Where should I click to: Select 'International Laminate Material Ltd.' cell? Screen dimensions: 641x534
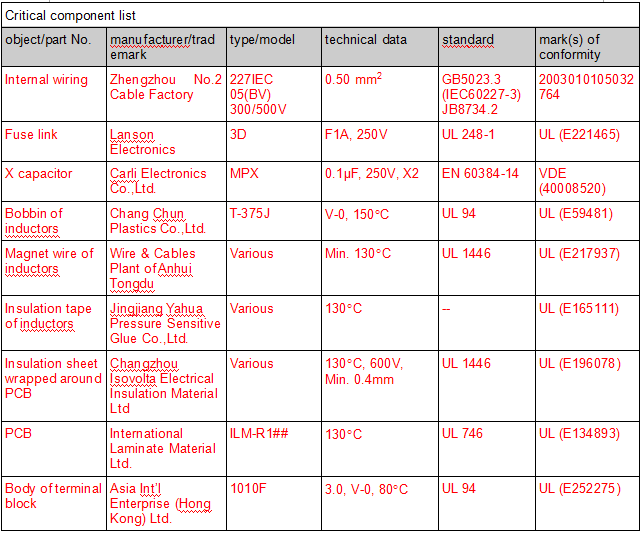pos(166,449)
